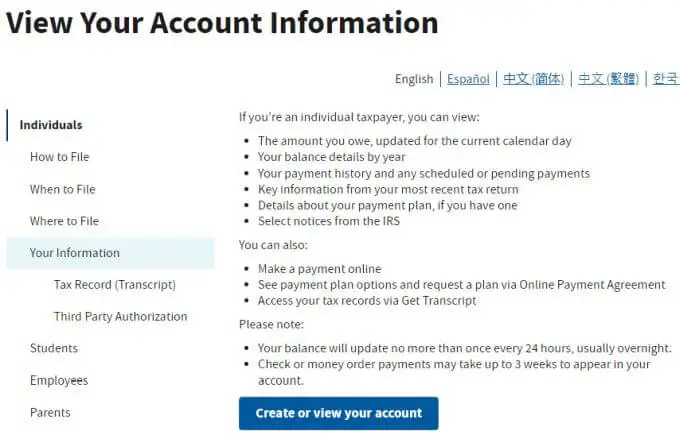Select Traditional Chinese language link
Screen dimensions: 680x435
click(608, 79)
